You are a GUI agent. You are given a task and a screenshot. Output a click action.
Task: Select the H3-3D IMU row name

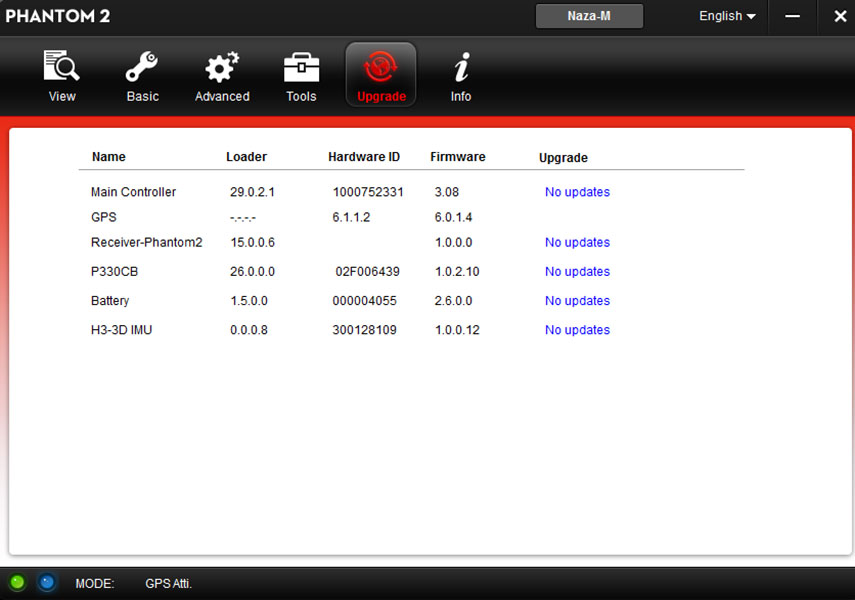[121, 330]
